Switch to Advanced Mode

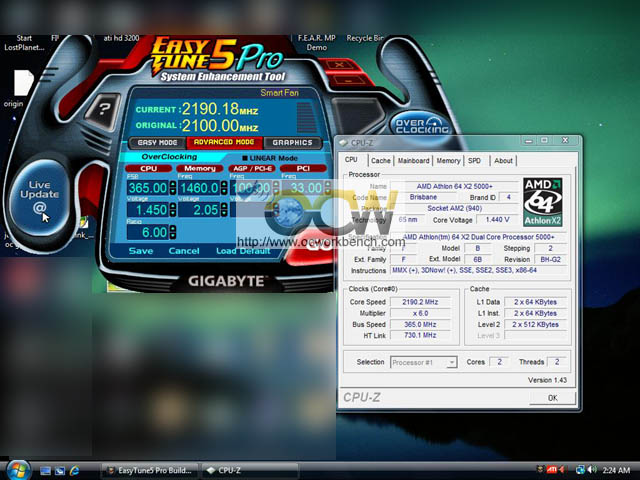coord(224,142)
